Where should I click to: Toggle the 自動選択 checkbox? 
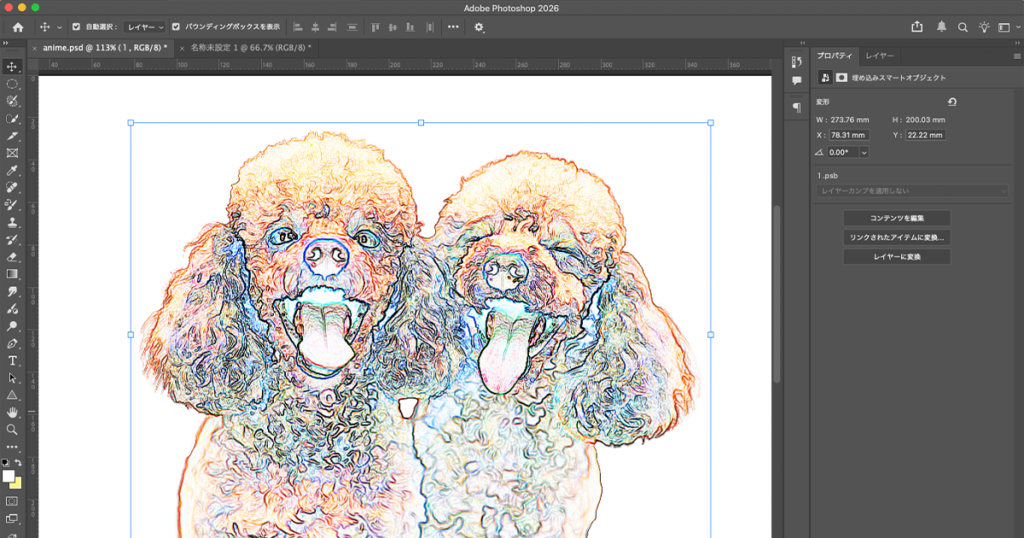point(76,27)
